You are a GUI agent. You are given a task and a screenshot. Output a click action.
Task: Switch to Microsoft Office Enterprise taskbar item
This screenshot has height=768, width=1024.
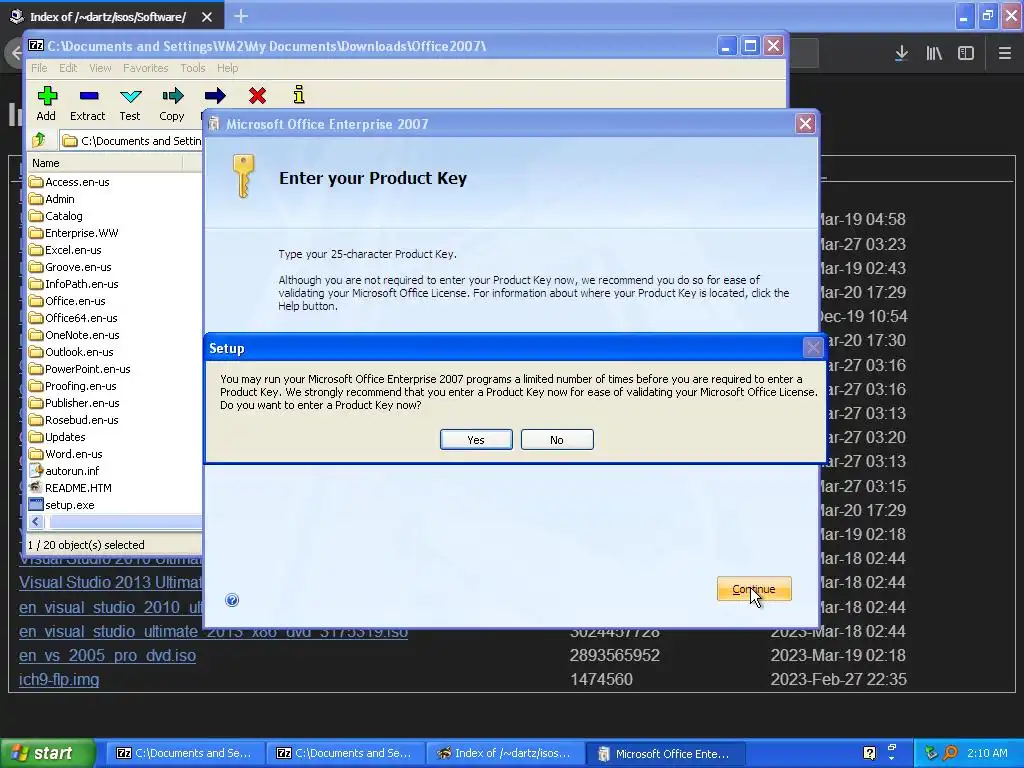tap(664, 753)
